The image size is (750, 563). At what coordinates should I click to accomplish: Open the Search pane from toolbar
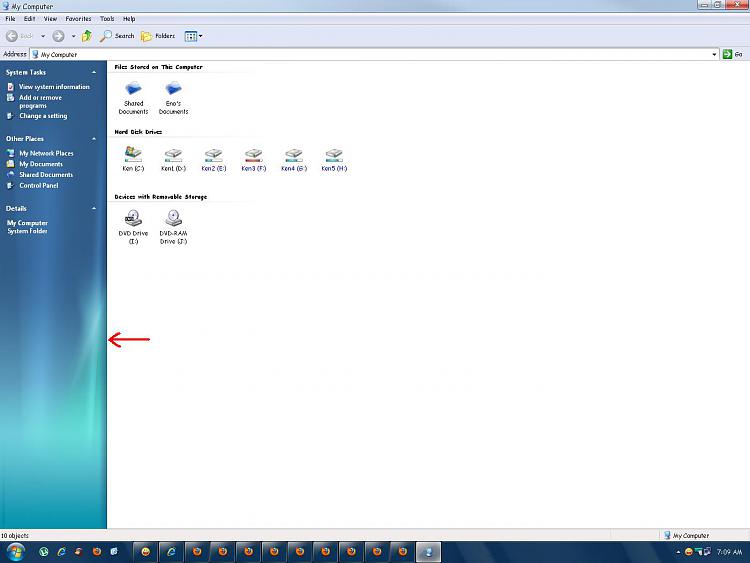coord(117,36)
